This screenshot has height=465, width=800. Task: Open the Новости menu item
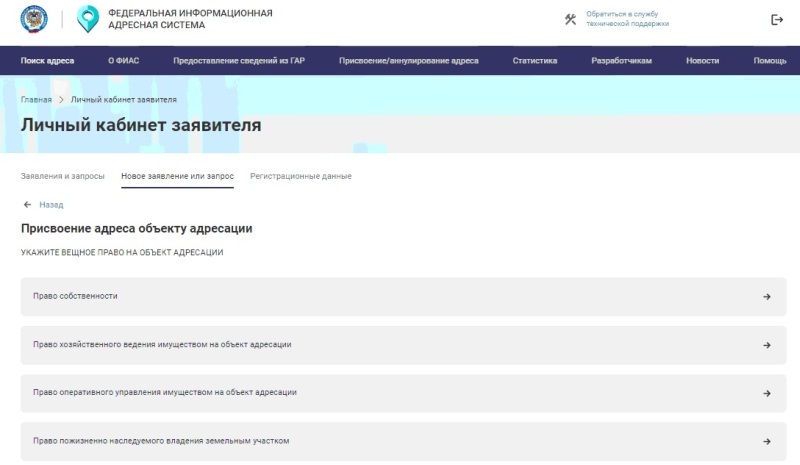pos(703,61)
